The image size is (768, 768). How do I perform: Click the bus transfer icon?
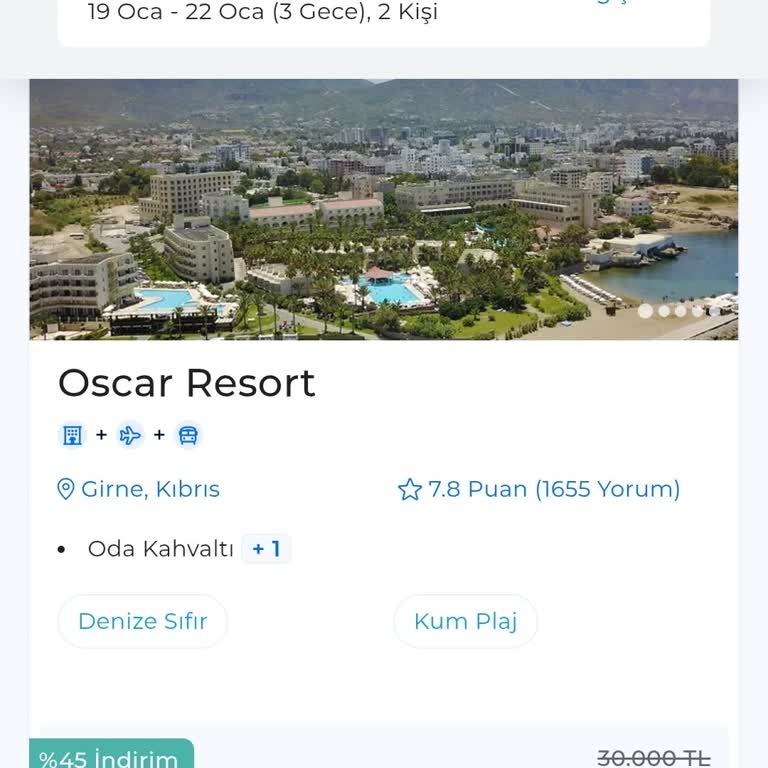click(x=188, y=435)
